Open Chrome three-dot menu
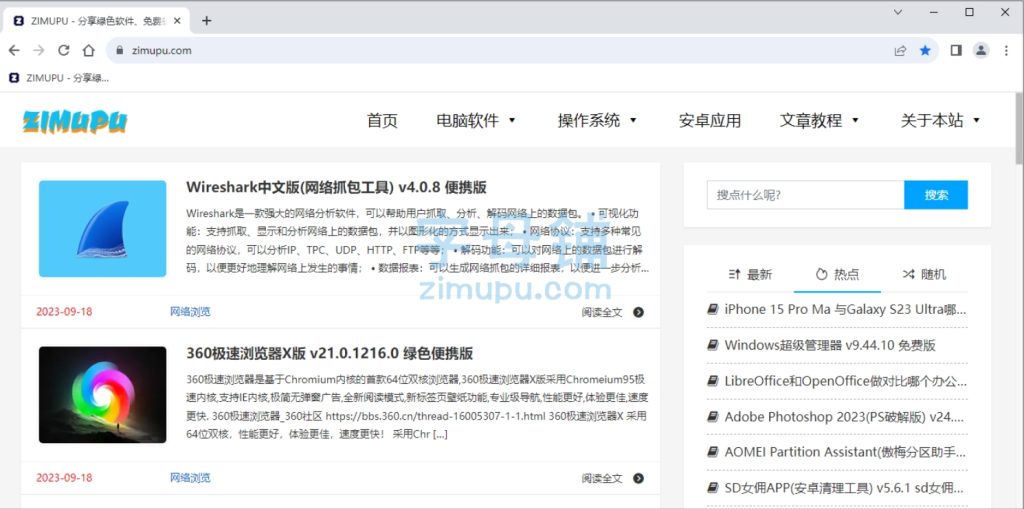This screenshot has width=1024, height=509. 1006,50
